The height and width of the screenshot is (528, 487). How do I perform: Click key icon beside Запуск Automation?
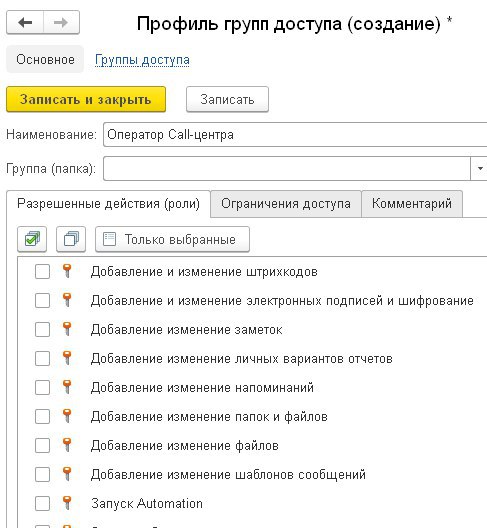(67, 503)
